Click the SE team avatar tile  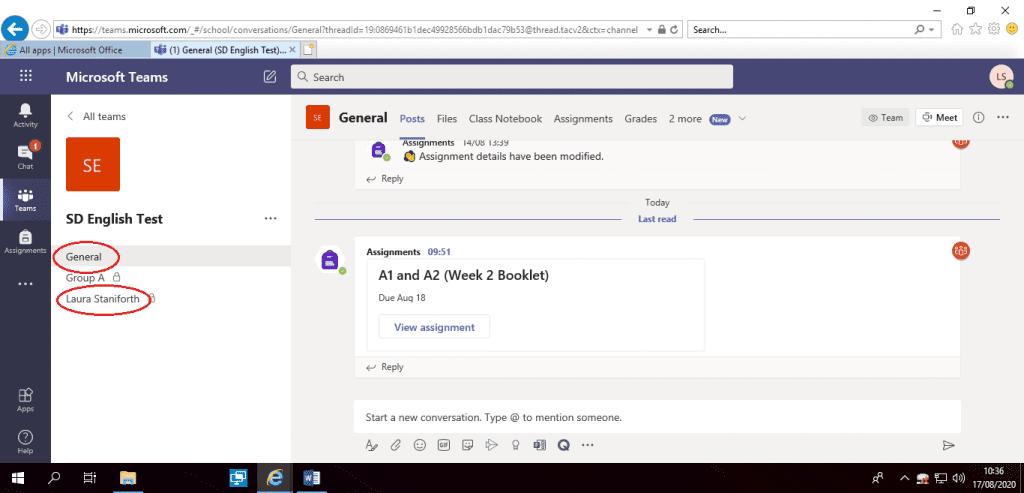93,164
